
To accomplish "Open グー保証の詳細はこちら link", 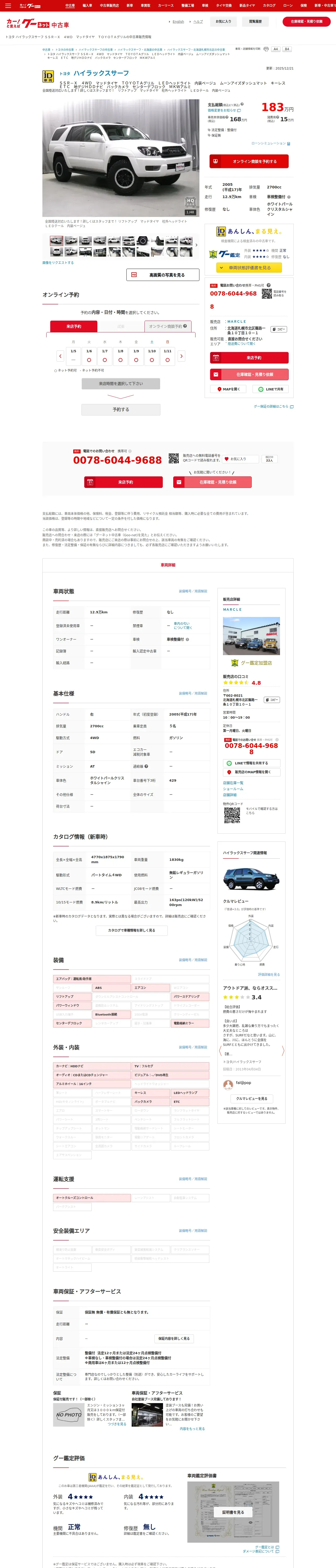I will tap(273, 406).
